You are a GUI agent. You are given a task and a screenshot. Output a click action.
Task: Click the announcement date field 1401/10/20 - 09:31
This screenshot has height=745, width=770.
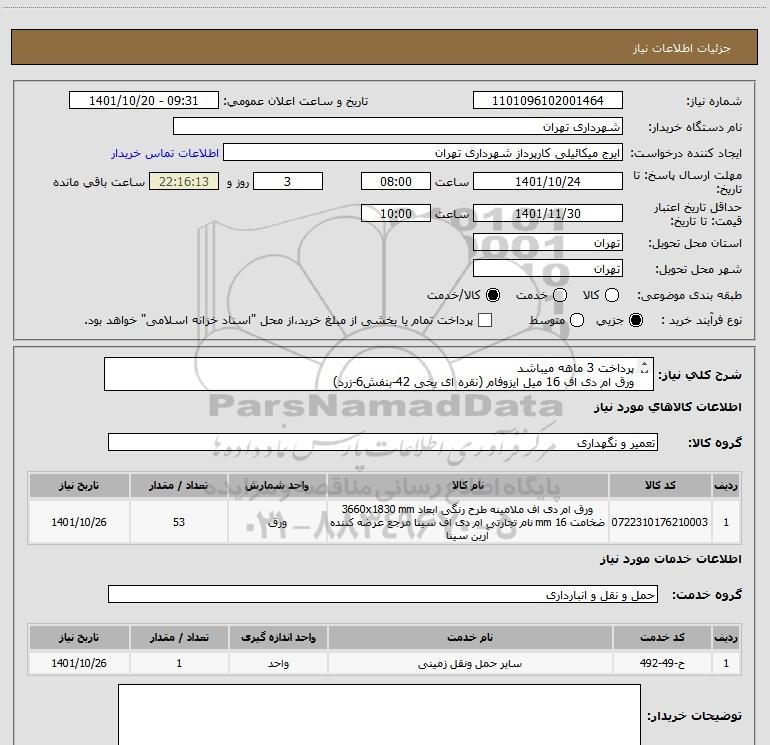pyautogui.click(x=143, y=100)
